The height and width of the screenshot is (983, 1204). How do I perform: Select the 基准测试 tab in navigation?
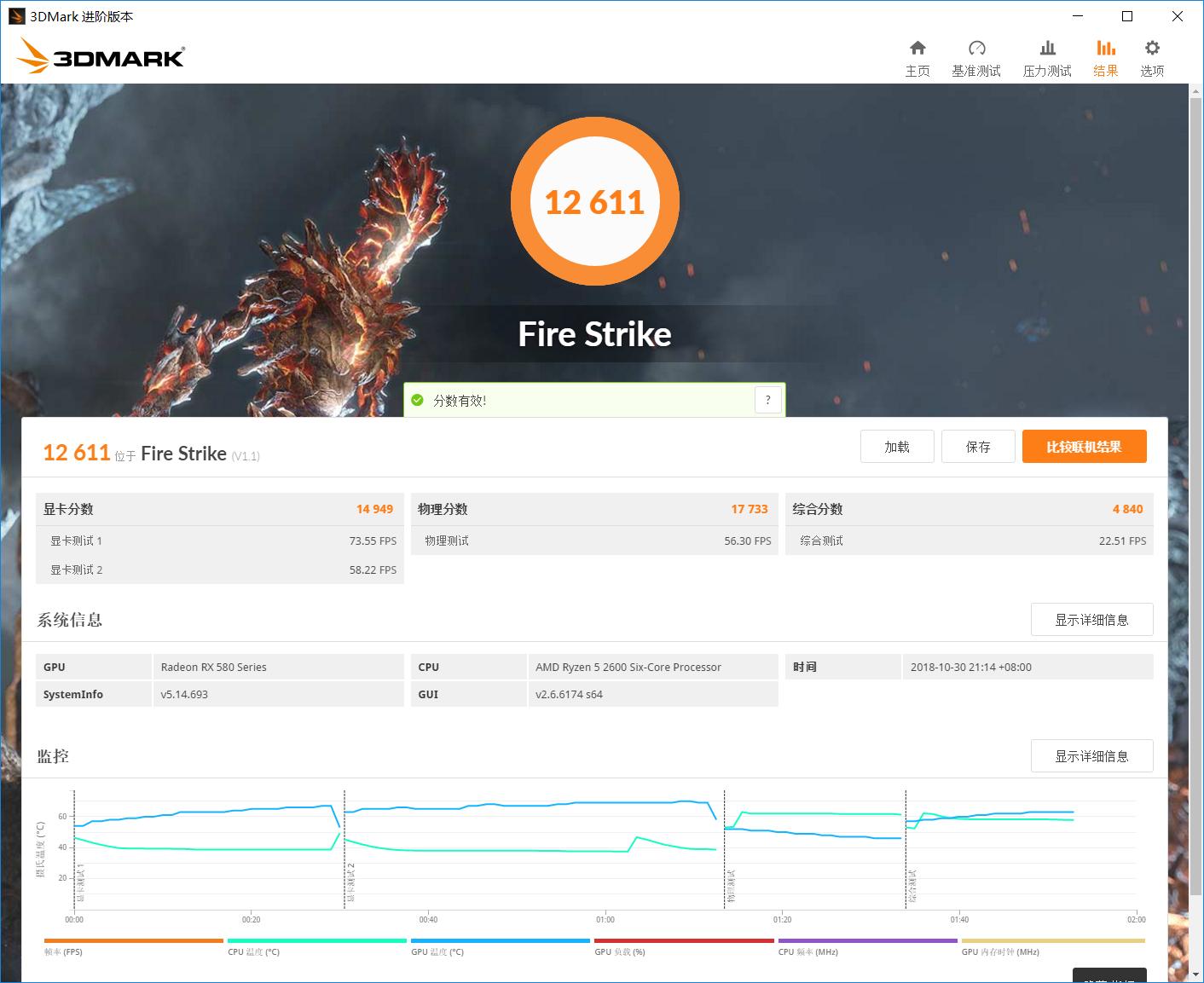(x=977, y=56)
